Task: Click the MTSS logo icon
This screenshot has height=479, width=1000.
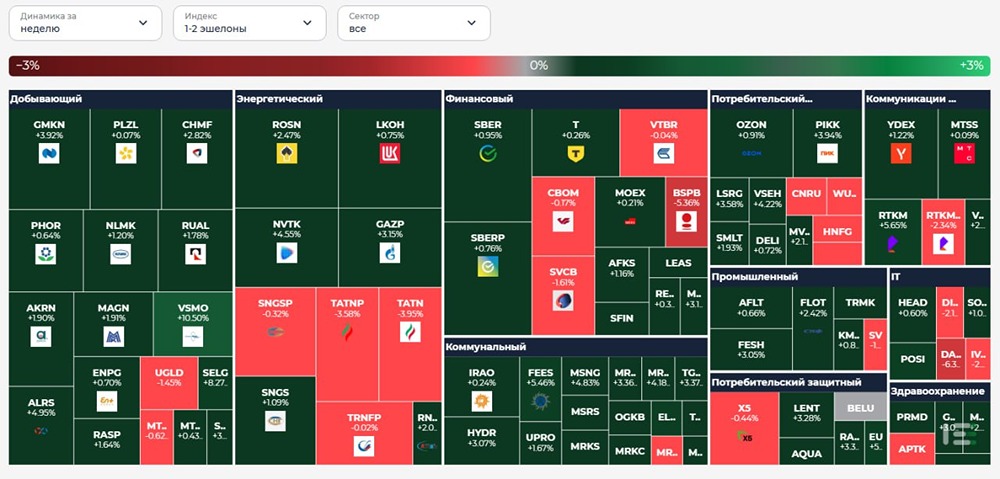Action: tap(964, 153)
